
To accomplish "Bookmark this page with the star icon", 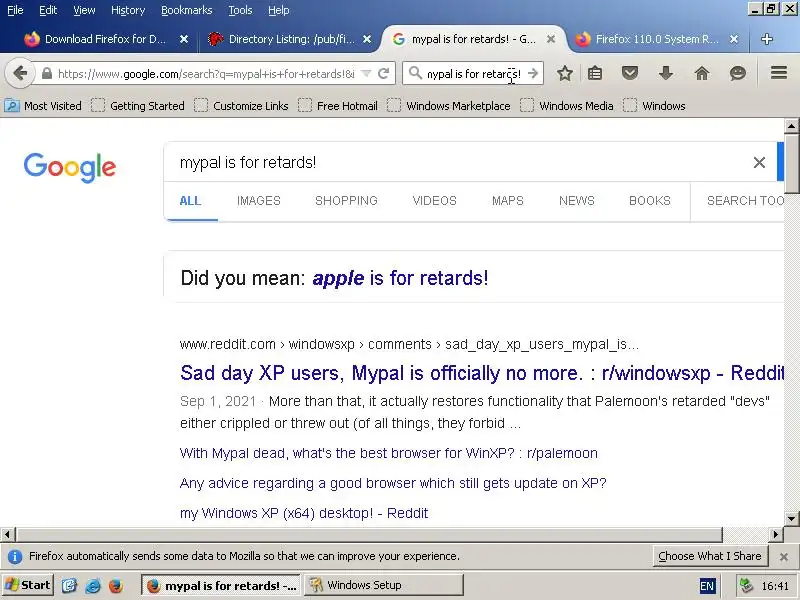I will tap(564, 73).
